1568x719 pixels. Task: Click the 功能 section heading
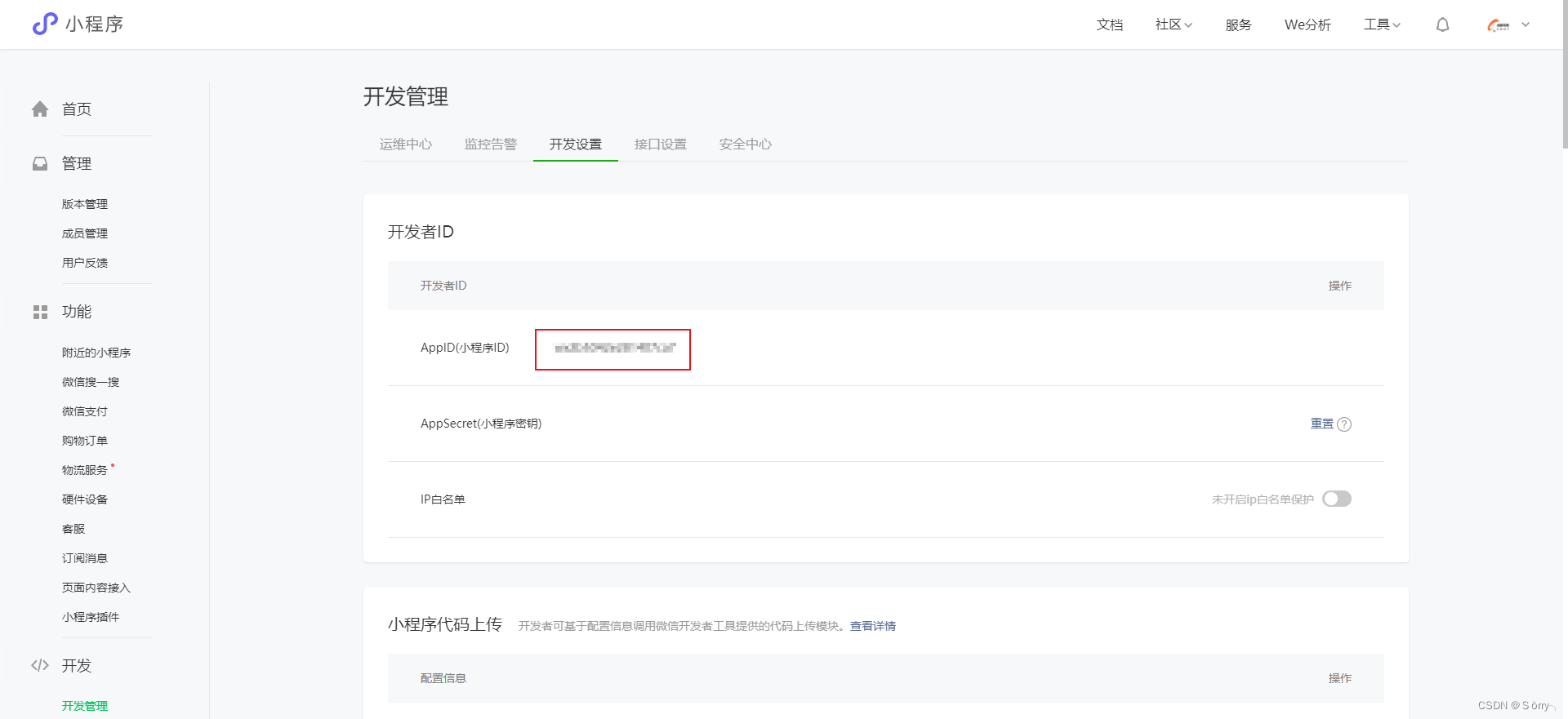tap(77, 312)
